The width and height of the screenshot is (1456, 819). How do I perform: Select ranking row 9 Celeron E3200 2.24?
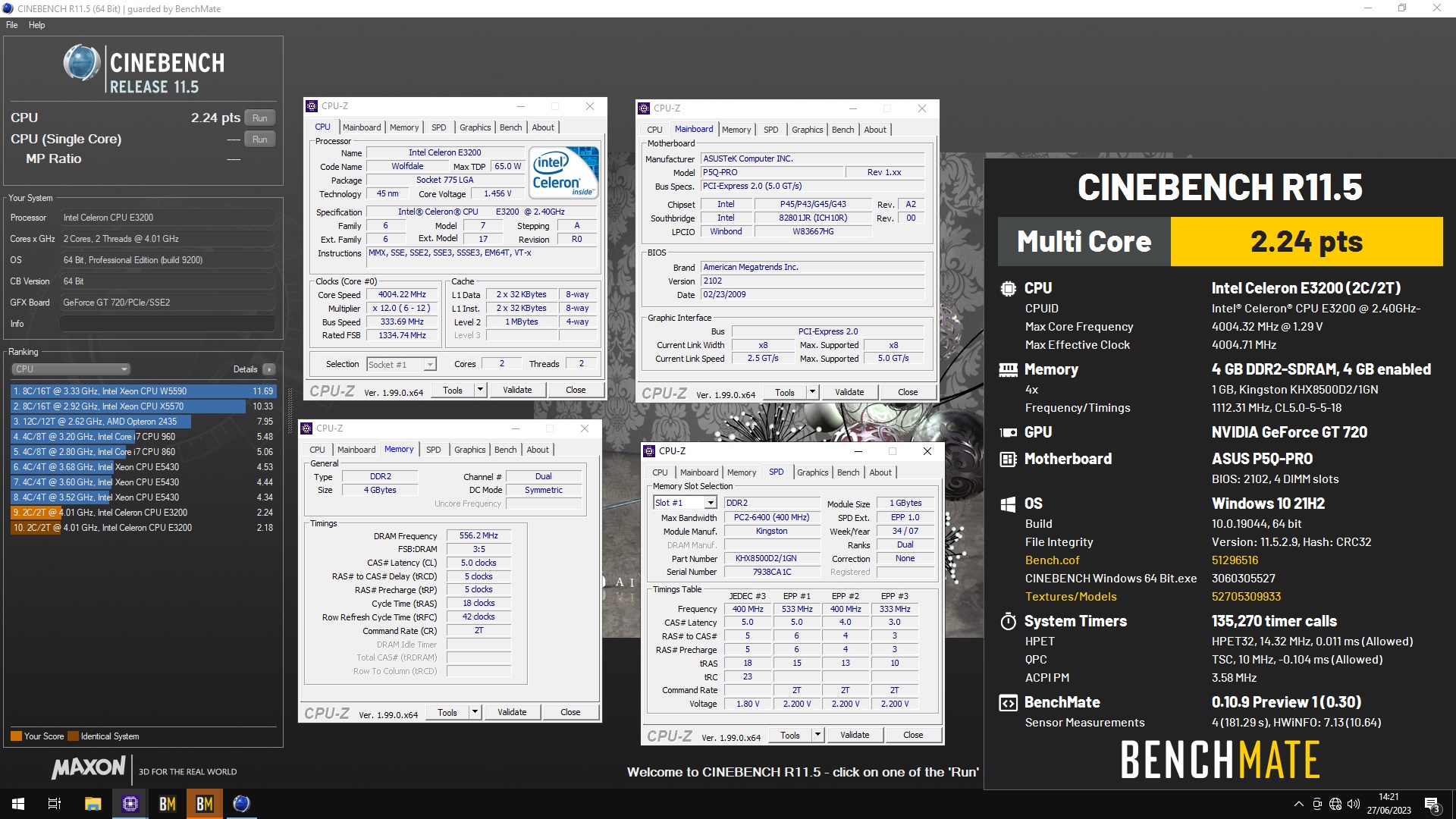[x=143, y=513]
